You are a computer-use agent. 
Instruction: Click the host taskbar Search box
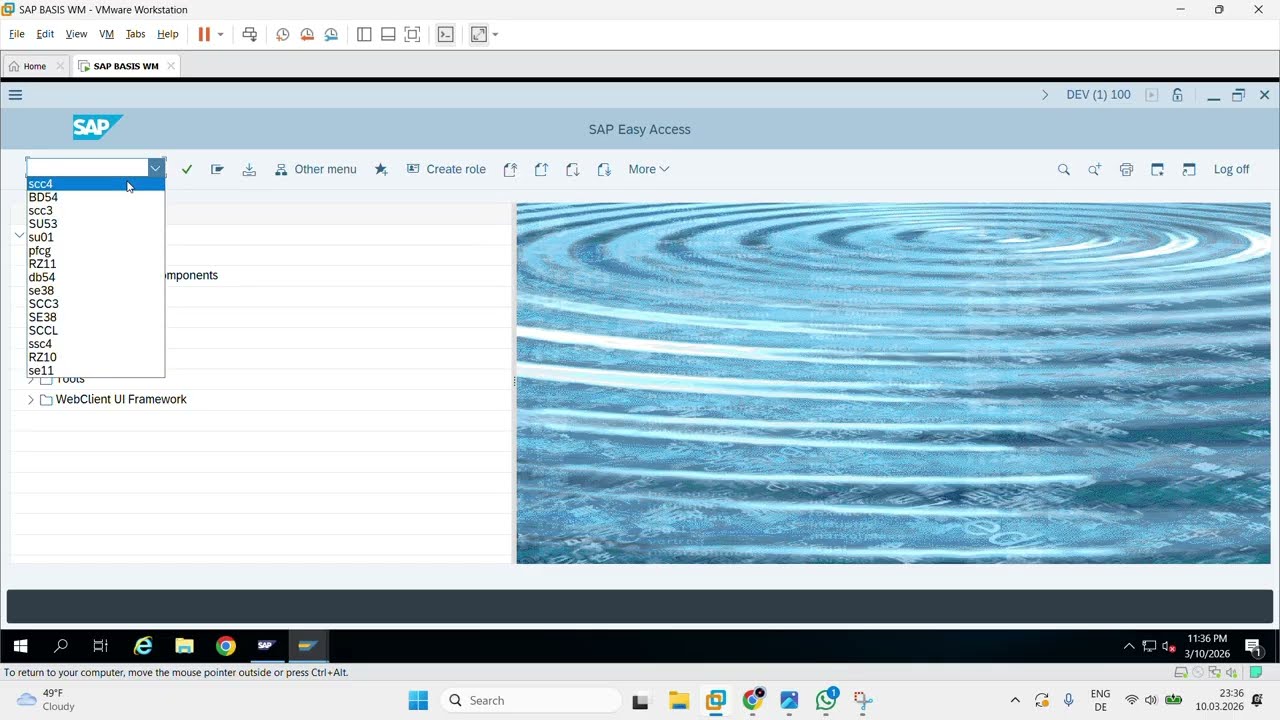pyautogui.click(x=531, y=700)
